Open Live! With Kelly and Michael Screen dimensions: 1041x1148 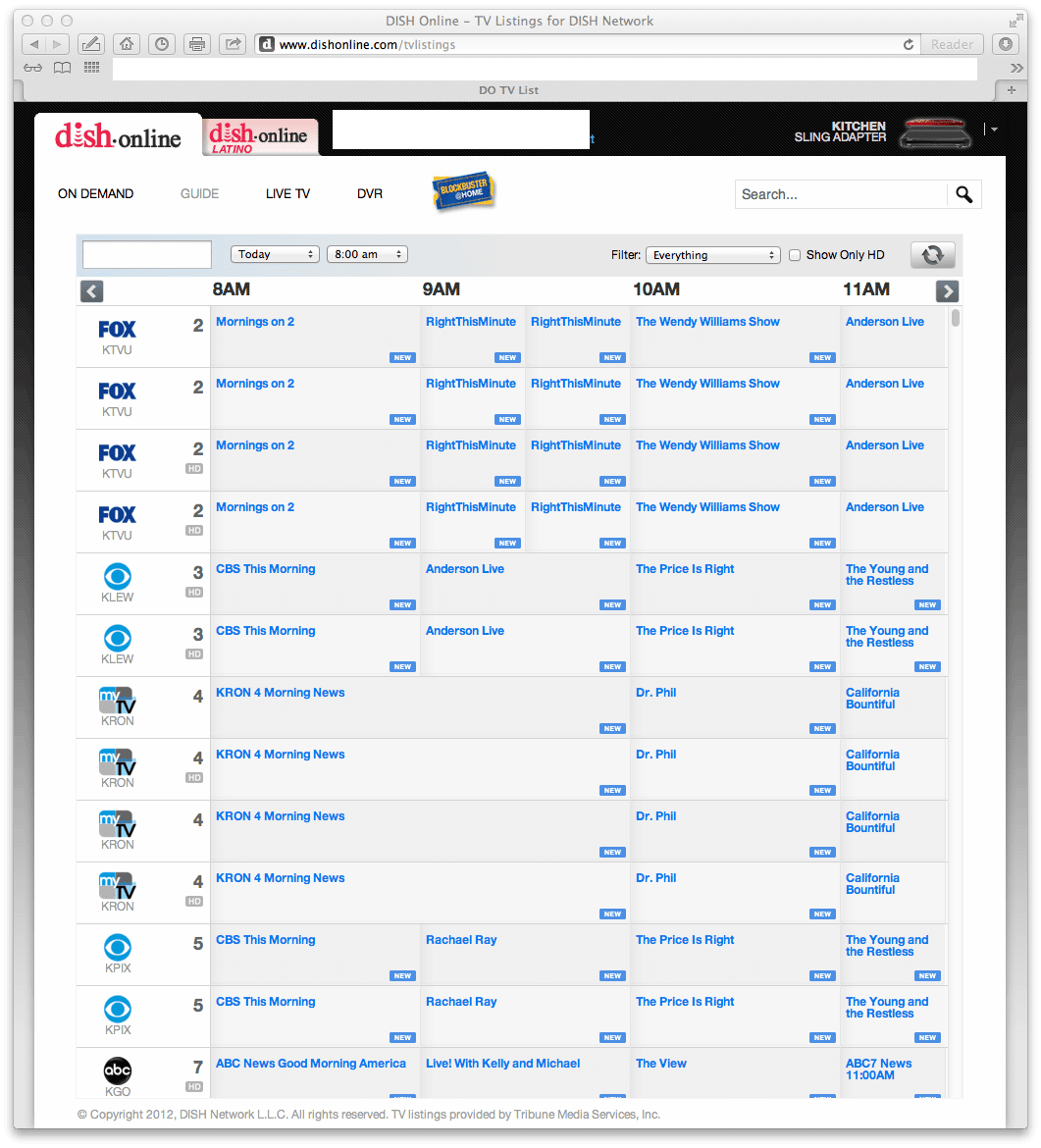(x=503, y=1063)
